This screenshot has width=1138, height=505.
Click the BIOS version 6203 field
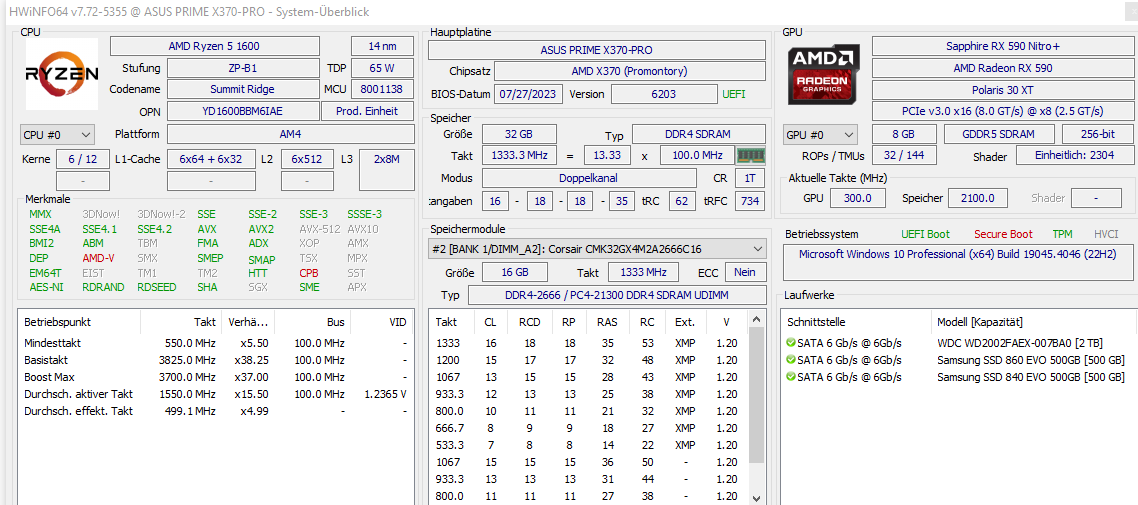tap(663, 94)
